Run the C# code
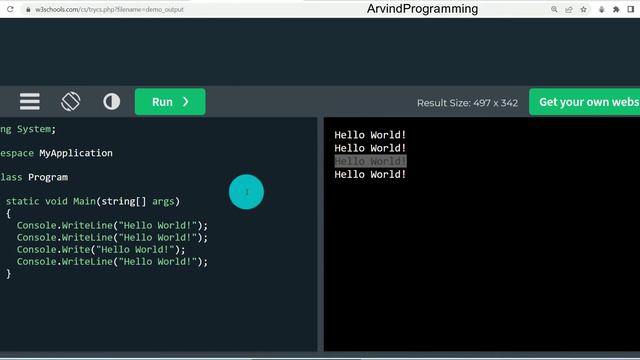Viewport: 640px width, 360px height. [x=170, y=102]
